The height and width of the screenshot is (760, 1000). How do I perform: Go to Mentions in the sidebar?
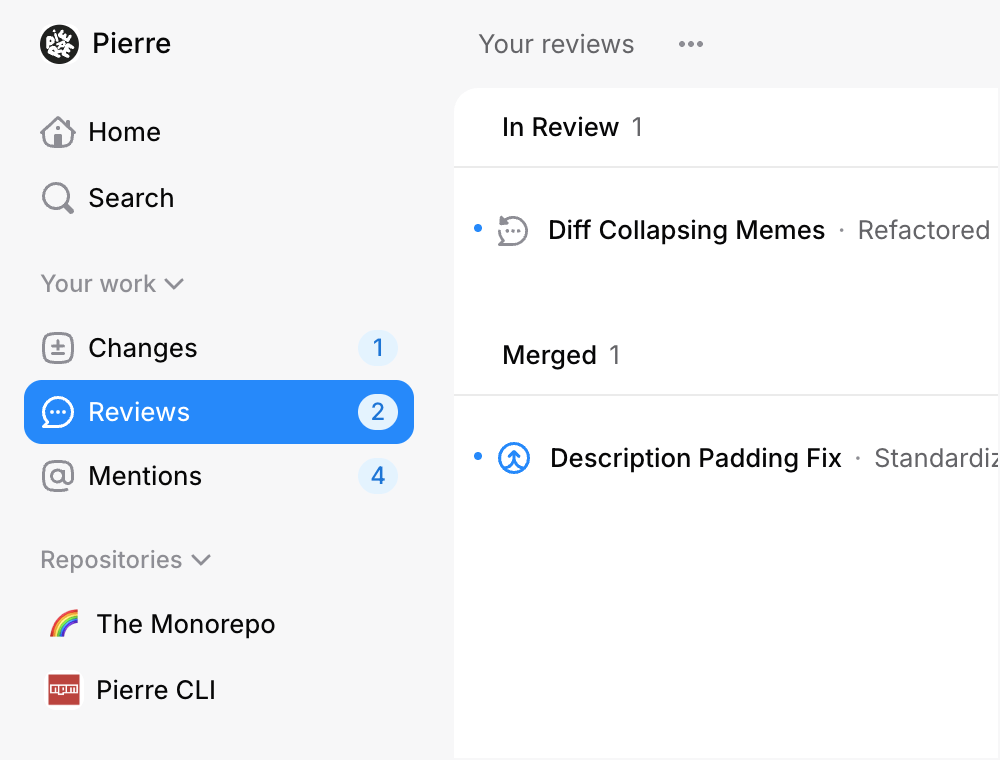pyautogui.click(x=145, y=476)
